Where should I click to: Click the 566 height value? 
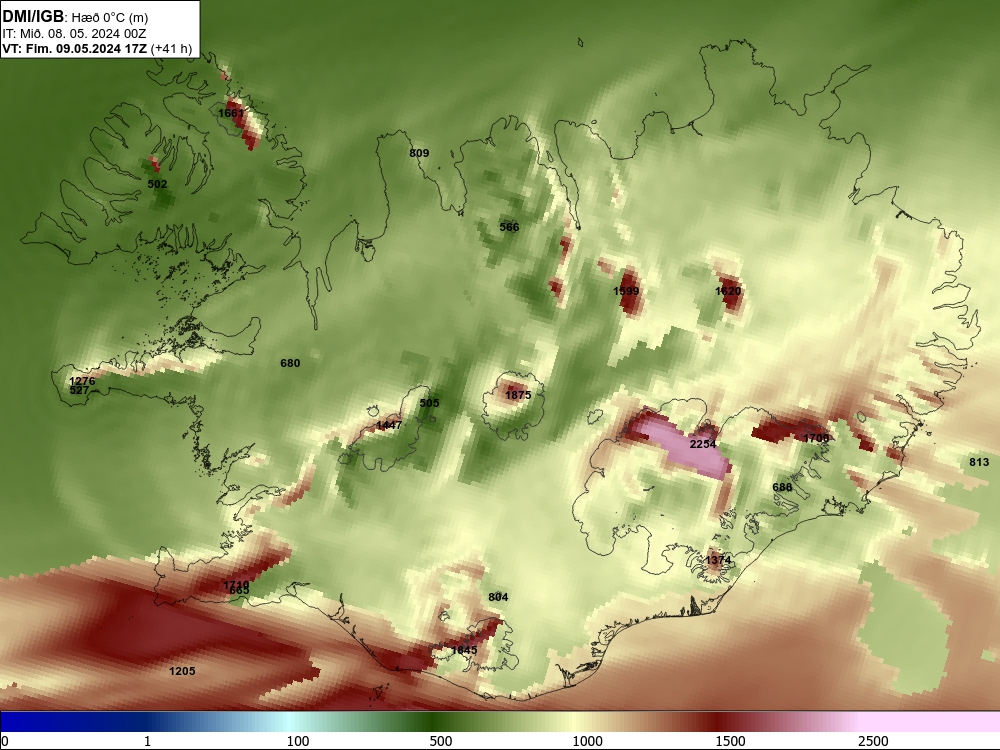coord(509,227)
